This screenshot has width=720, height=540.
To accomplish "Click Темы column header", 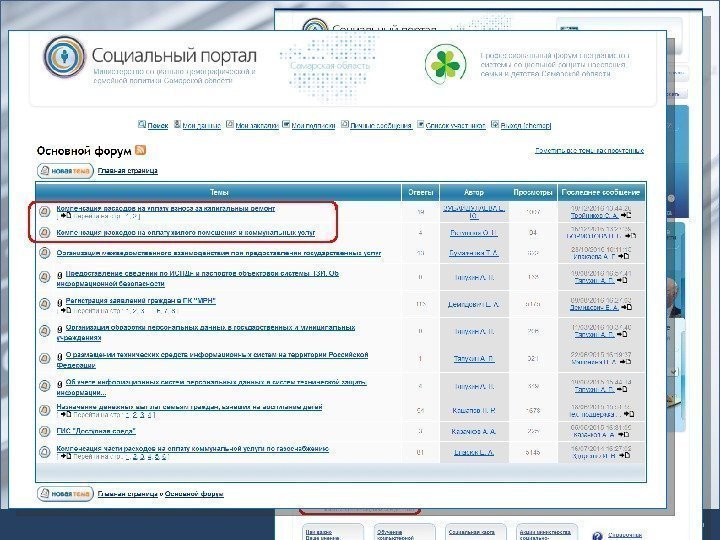I will coord(219,192).
